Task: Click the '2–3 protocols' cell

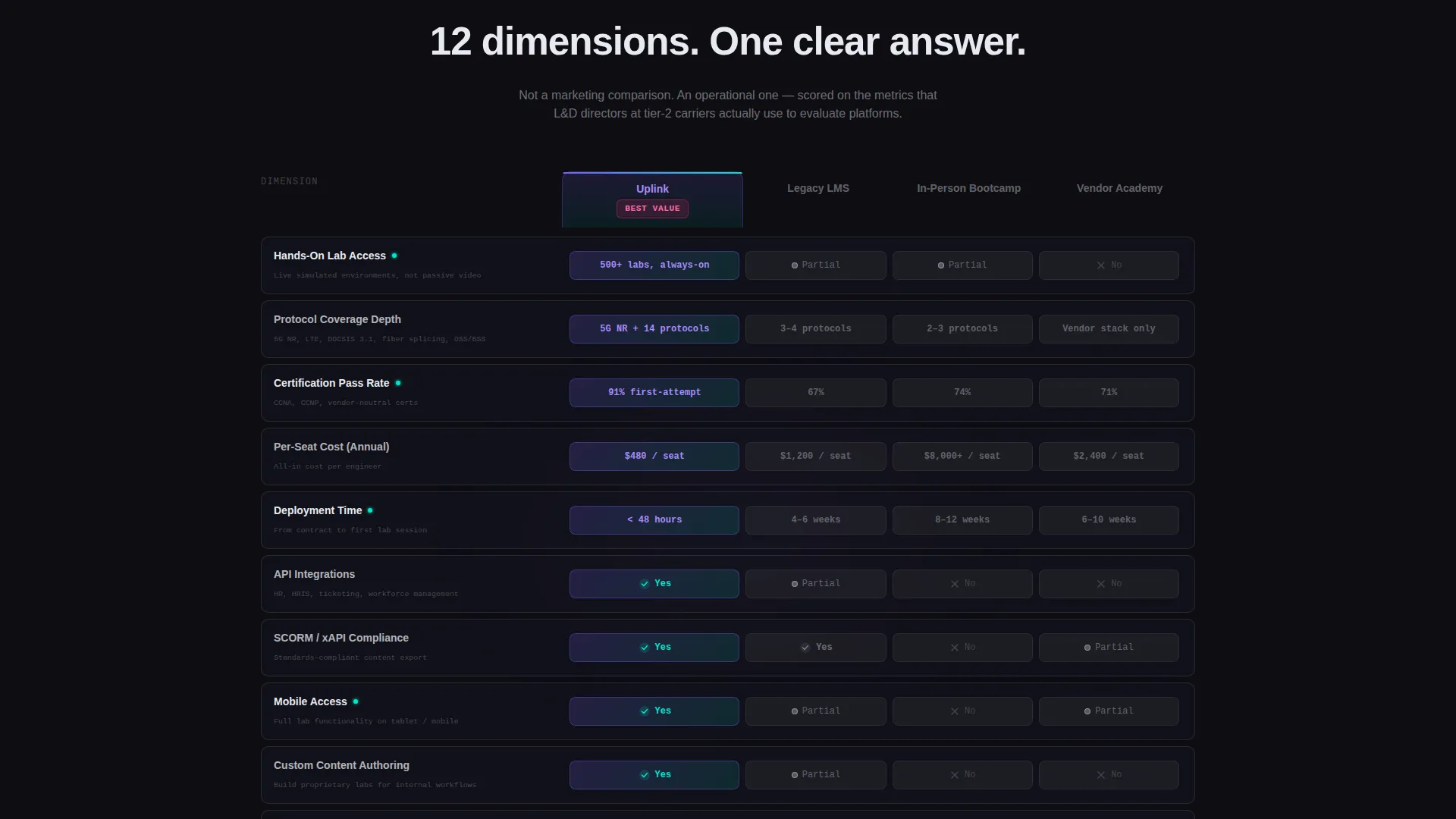Action: click(962, 329)
